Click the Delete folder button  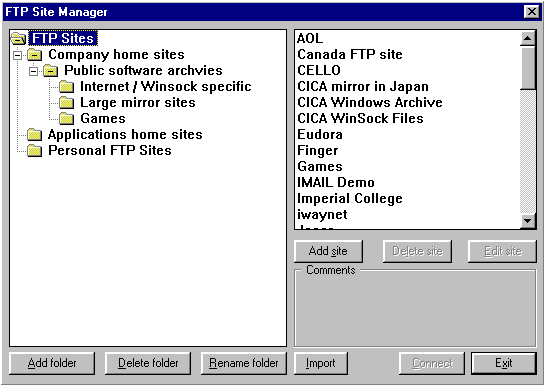coord(148,363)
